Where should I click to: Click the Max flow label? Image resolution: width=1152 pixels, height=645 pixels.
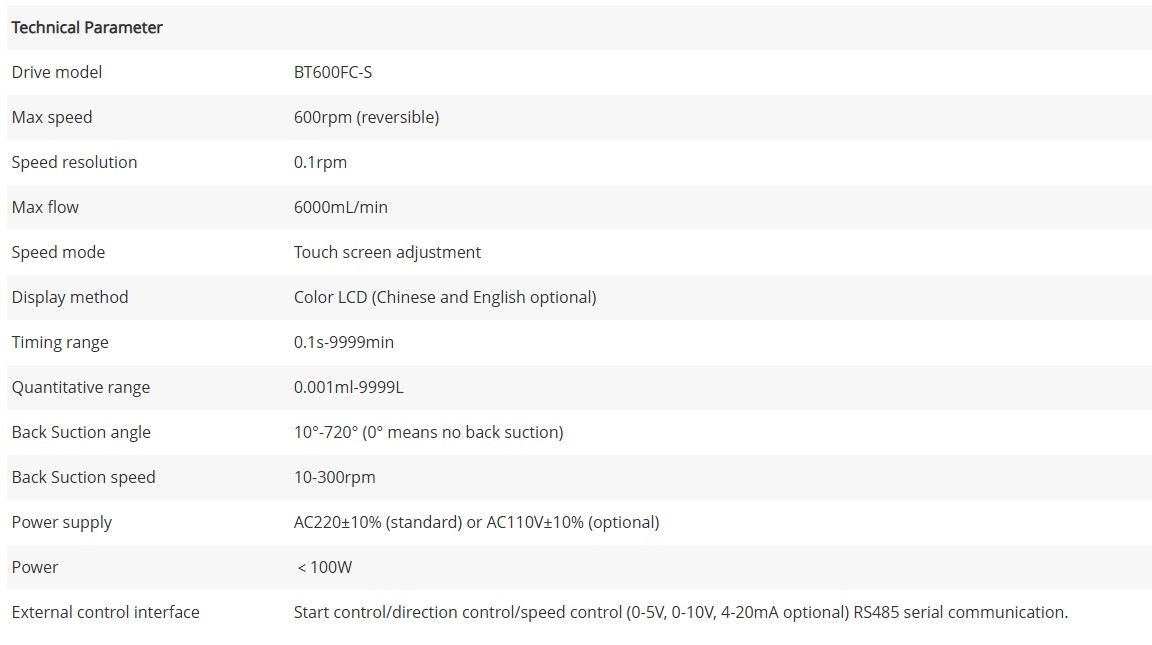(x=45, y=207)
